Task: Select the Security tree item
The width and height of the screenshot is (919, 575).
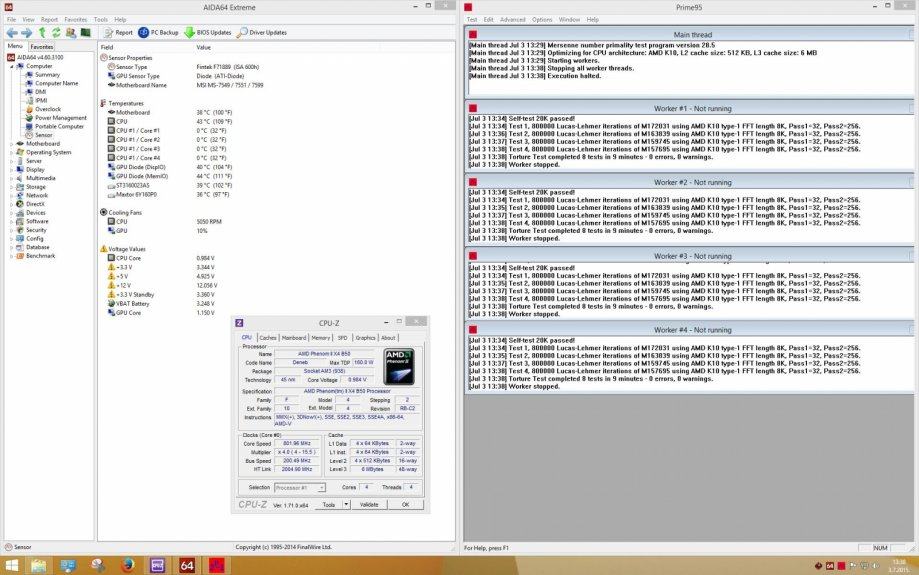Action: [x=36, y=230]
